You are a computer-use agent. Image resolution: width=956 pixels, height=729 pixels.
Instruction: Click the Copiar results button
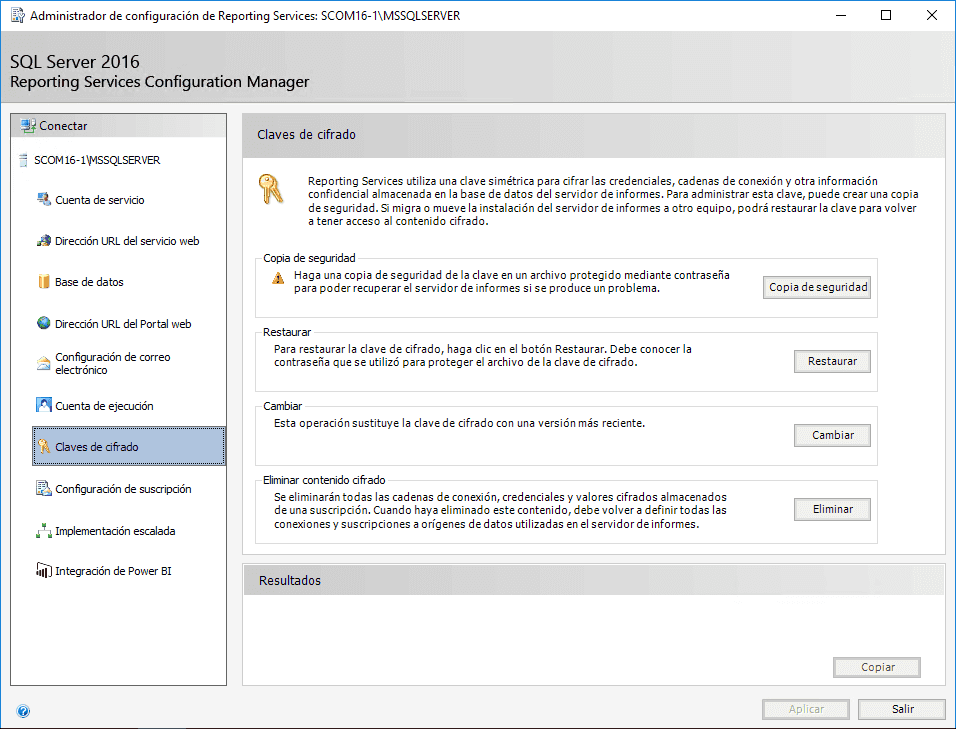877,667
